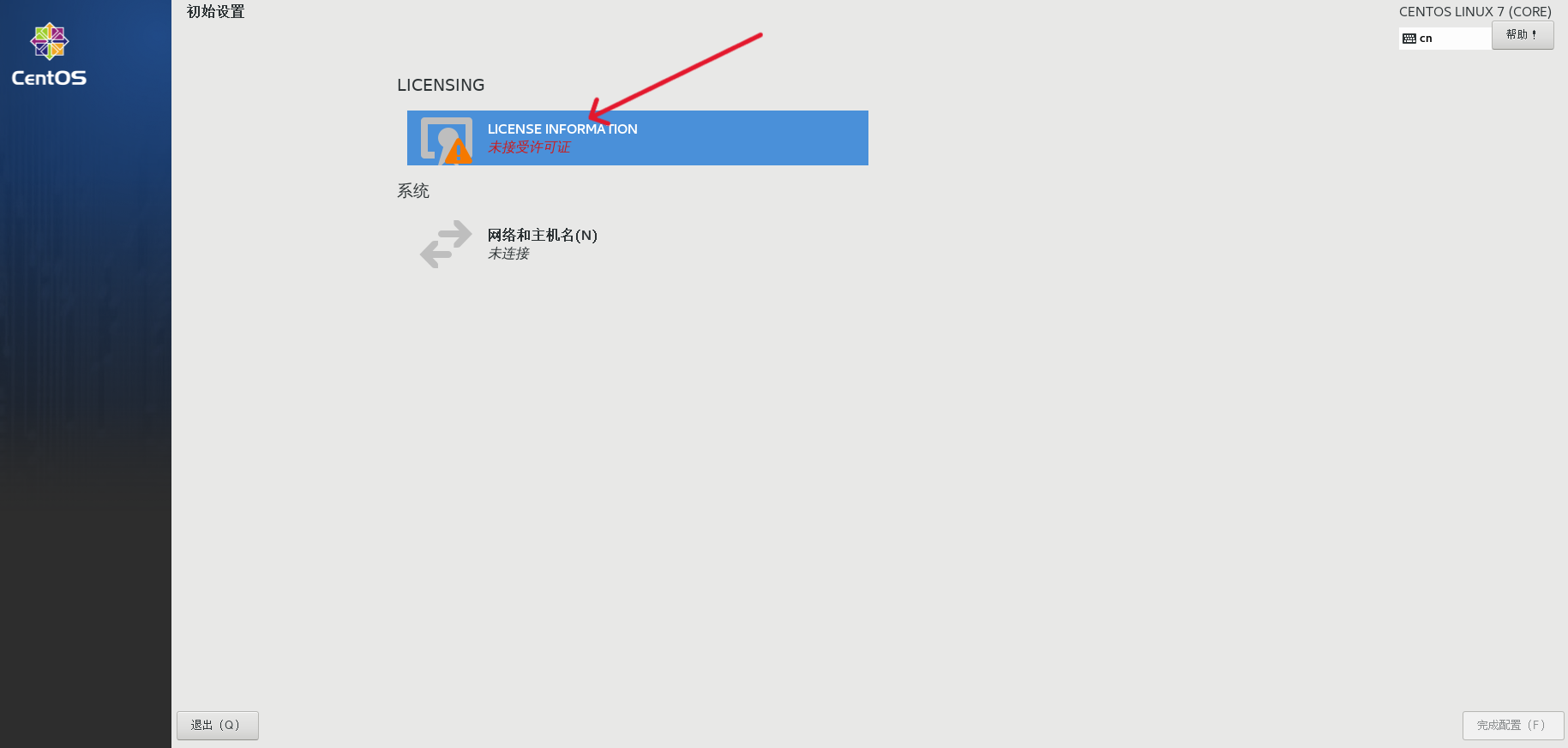The width and height of the screenshot is (1568, 748).
Task: Click the 完成配置(F) finish button
Action: 1513,726
